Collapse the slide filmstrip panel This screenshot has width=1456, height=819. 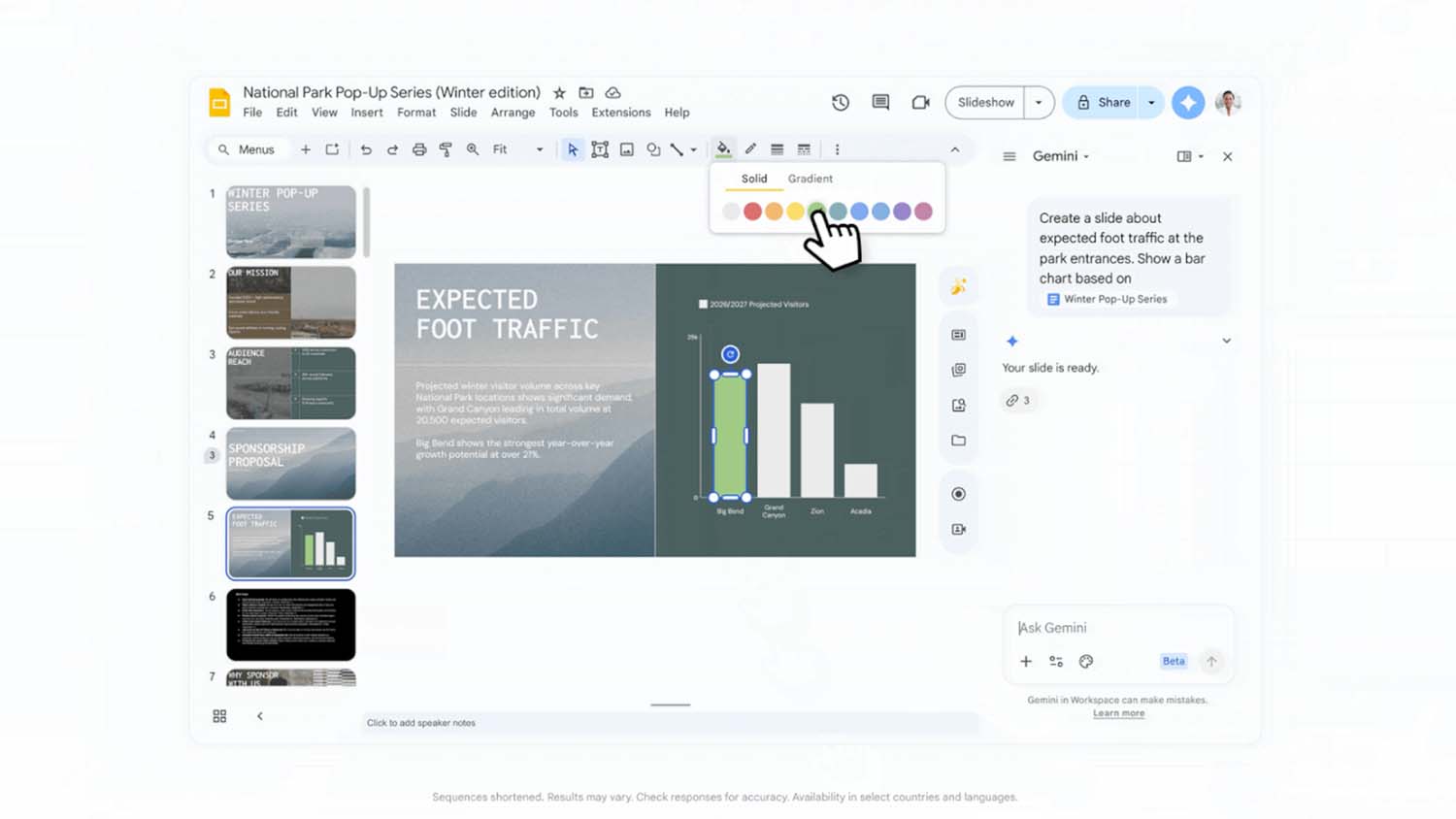[x=260, y=716]
